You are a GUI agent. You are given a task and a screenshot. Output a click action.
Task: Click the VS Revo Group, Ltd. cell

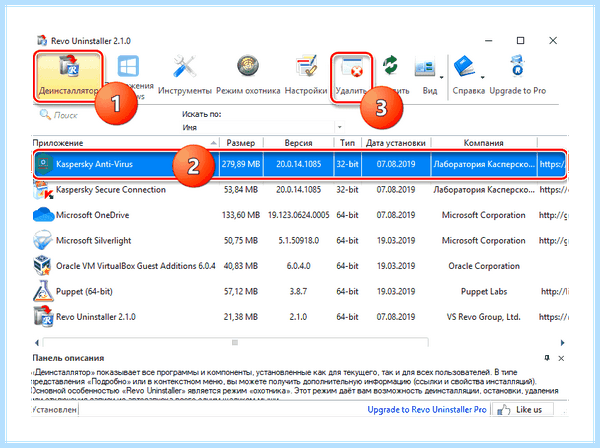click(x=484, y=317)
